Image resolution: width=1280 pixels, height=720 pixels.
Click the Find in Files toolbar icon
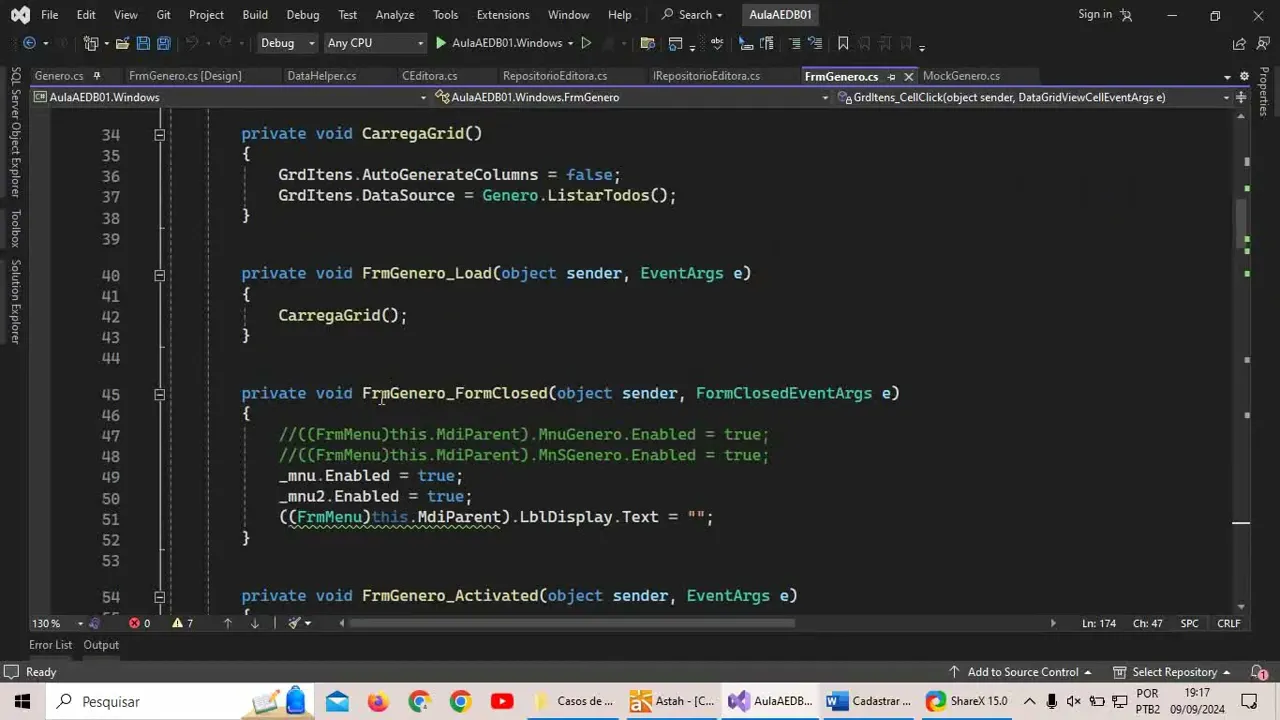click(x=647, y=43)
